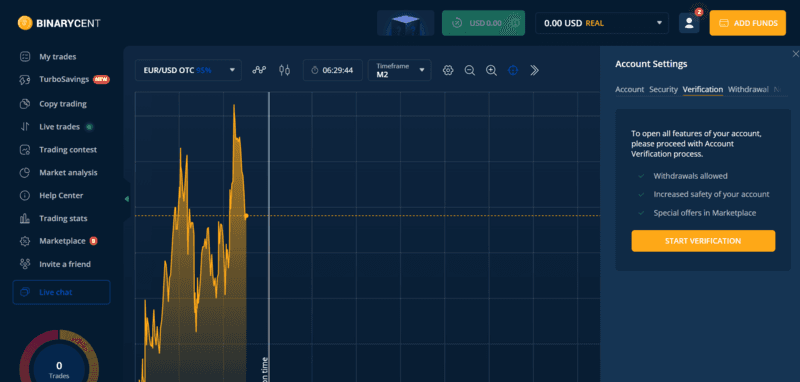Image resolution: width=800 pixels, height=382 pixels.
Task: Click the Trading stats bar chart icon
Action: click(24, 219)
